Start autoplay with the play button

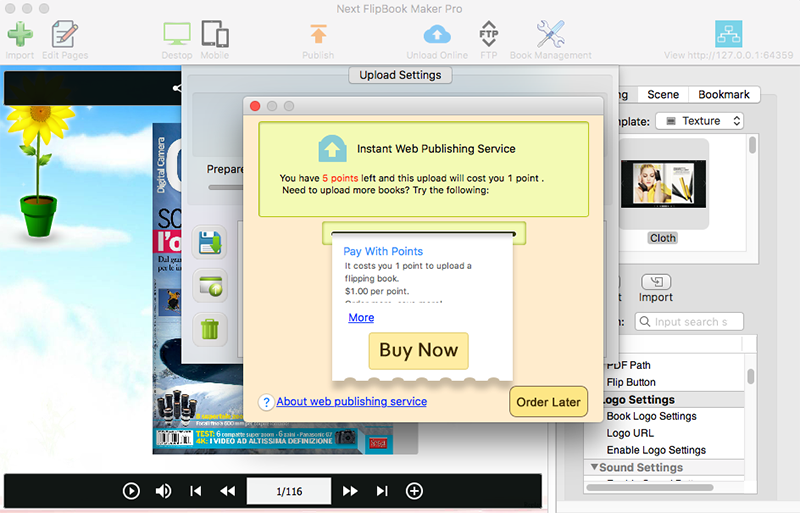(x=131, y=491)
